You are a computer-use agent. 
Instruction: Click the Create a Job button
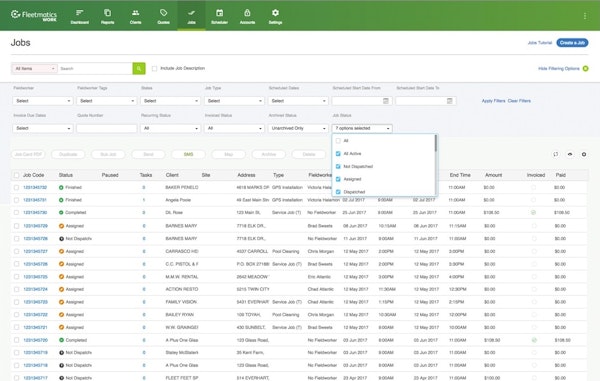click(572, 43)
